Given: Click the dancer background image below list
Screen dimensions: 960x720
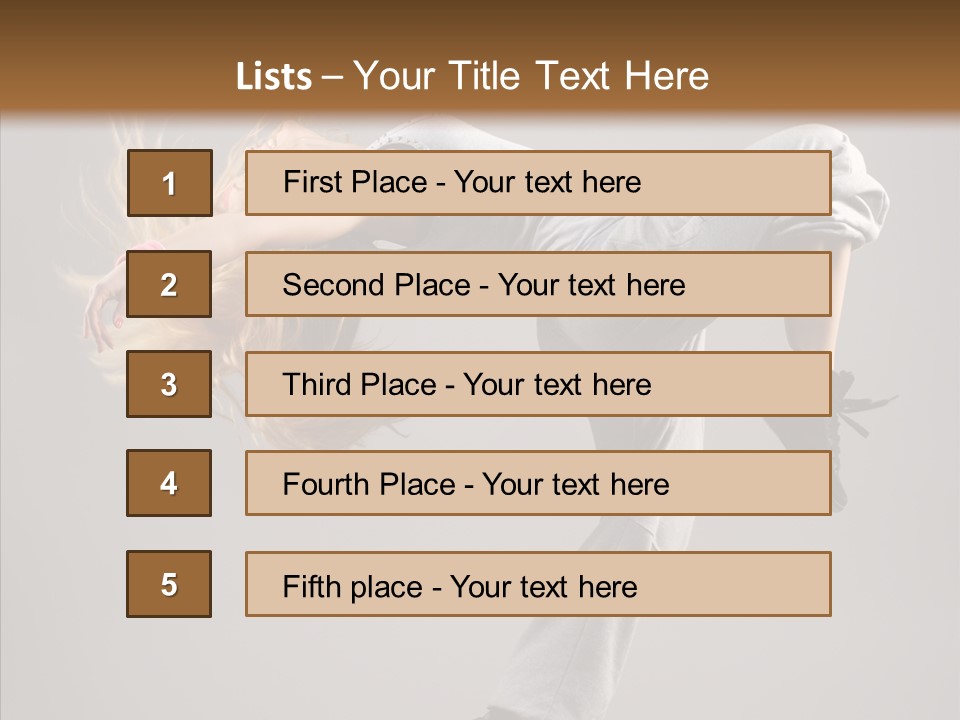Looking at the screenshot, I should pyautogui.click(x=480, y=670).
